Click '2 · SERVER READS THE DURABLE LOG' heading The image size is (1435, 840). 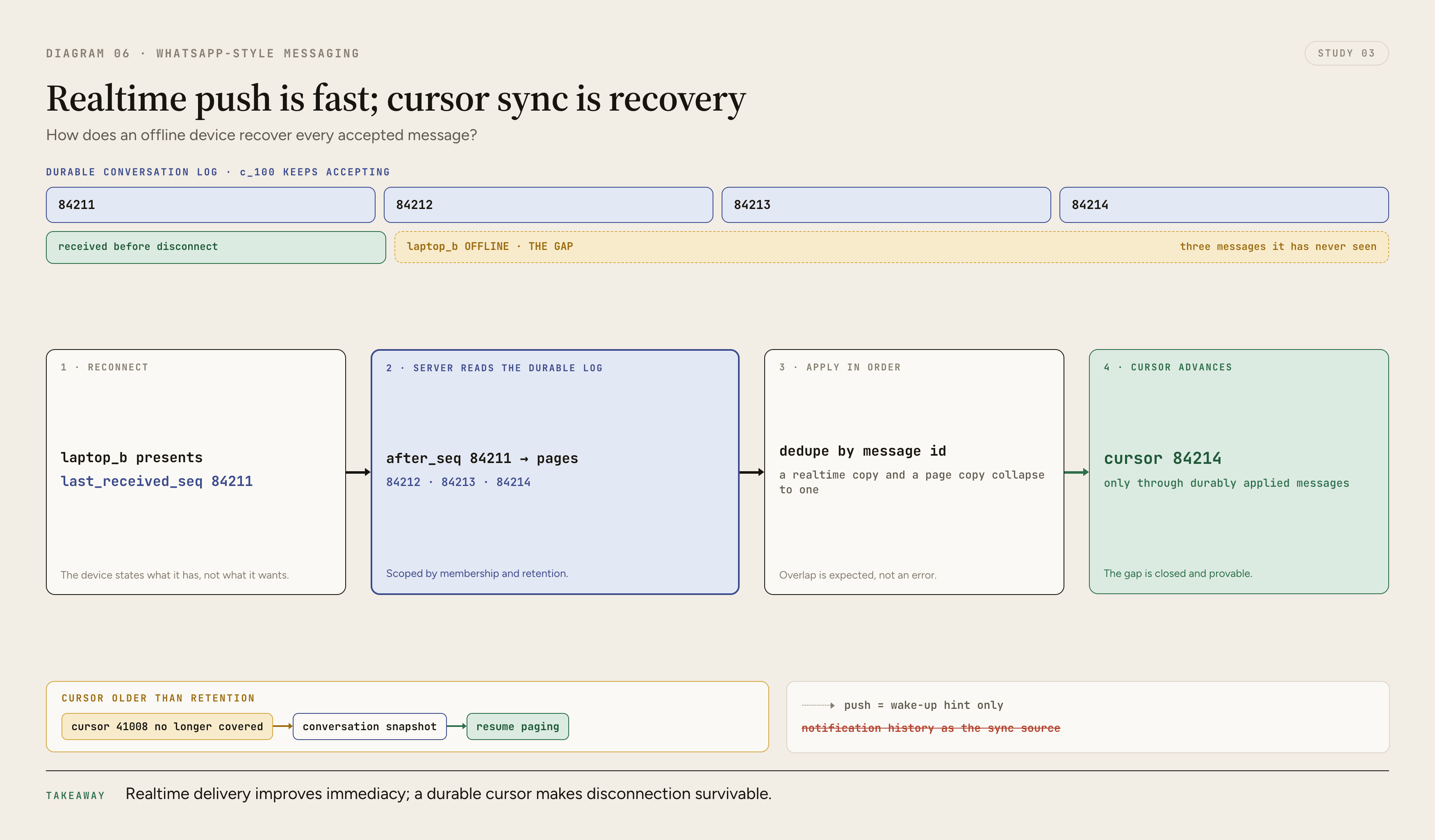pyautogui.click(x=494, y=368)
